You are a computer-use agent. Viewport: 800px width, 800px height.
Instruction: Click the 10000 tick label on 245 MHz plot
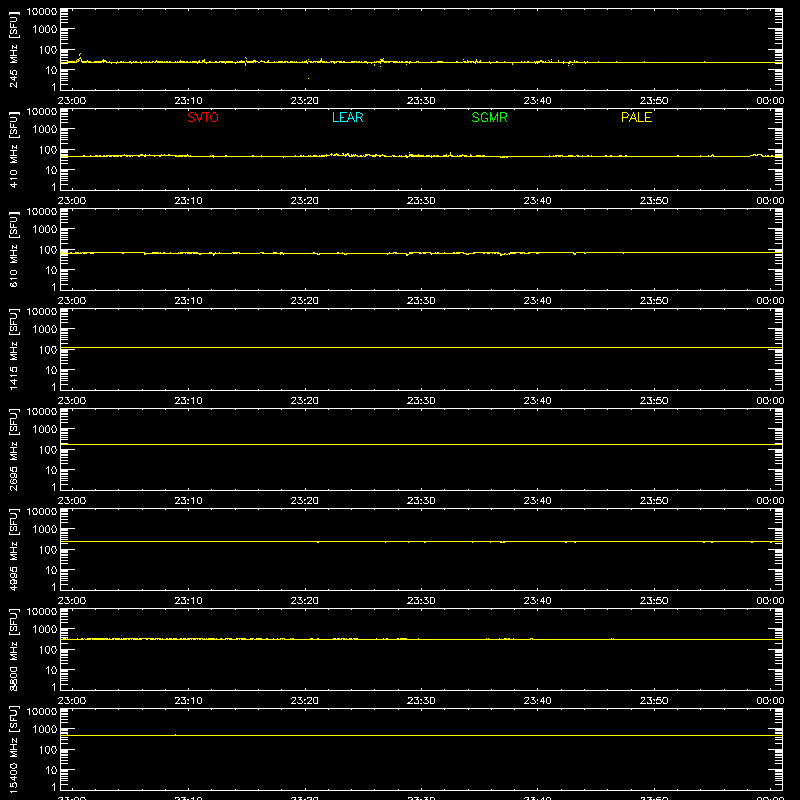pyautogui.click(x=42, y=12)
